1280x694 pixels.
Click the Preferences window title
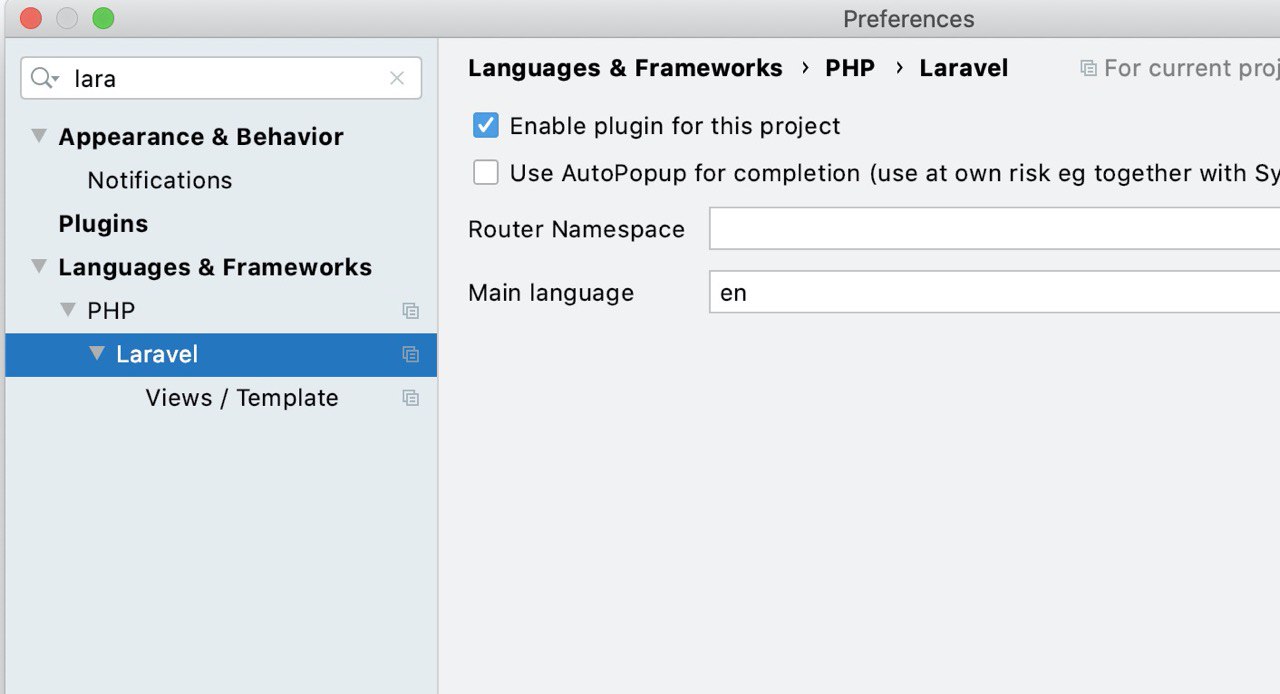pyautogui.click(x=908, y=19)
